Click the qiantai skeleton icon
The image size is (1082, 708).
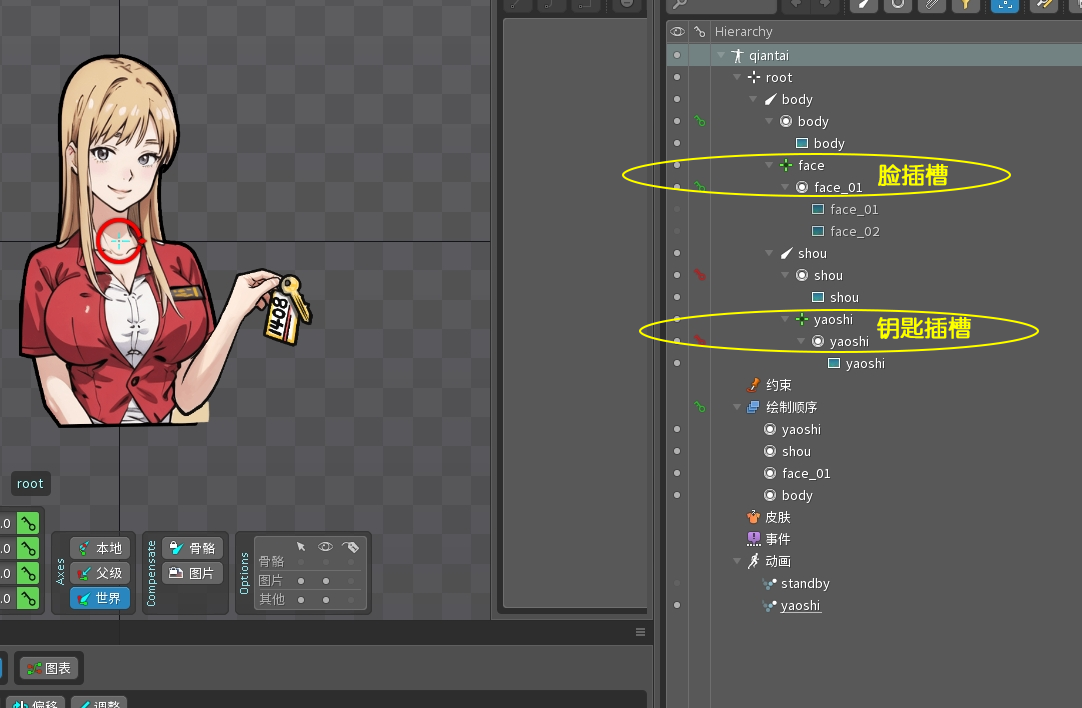(738, 56)
